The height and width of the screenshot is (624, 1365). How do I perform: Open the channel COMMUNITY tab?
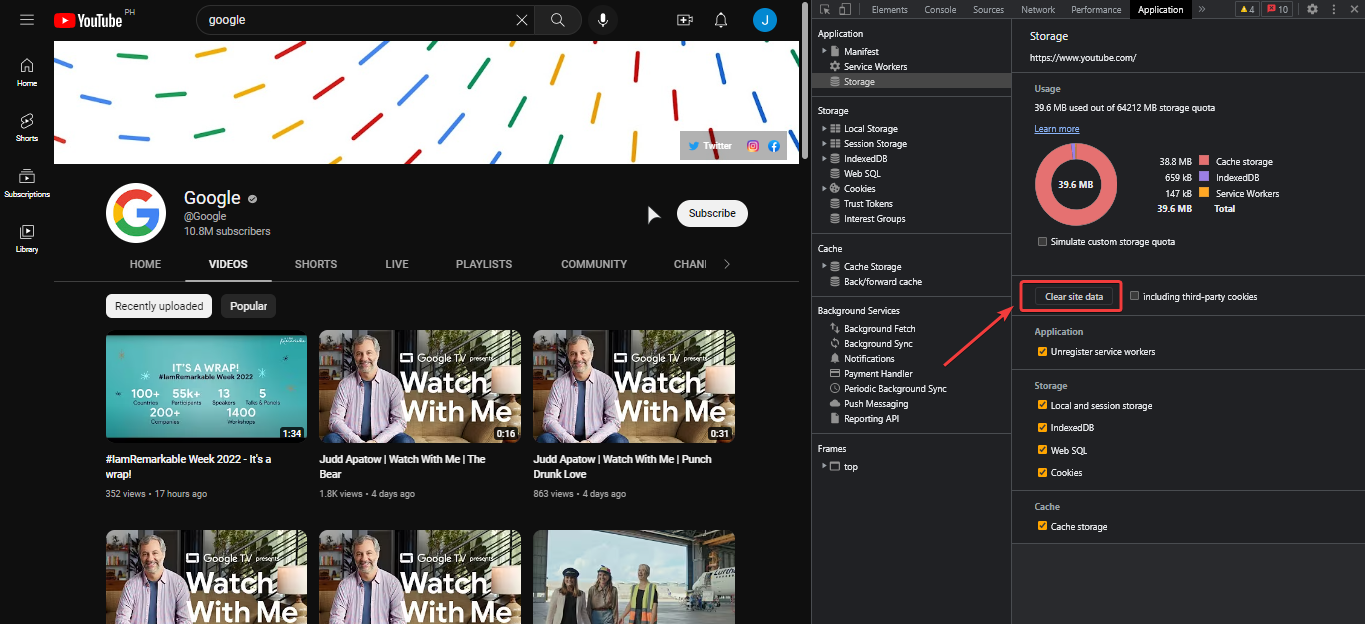coord(594,264)
